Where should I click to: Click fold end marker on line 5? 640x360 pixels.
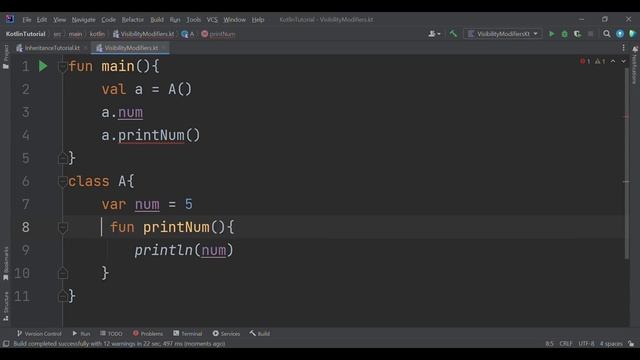(x=62, y=158)
